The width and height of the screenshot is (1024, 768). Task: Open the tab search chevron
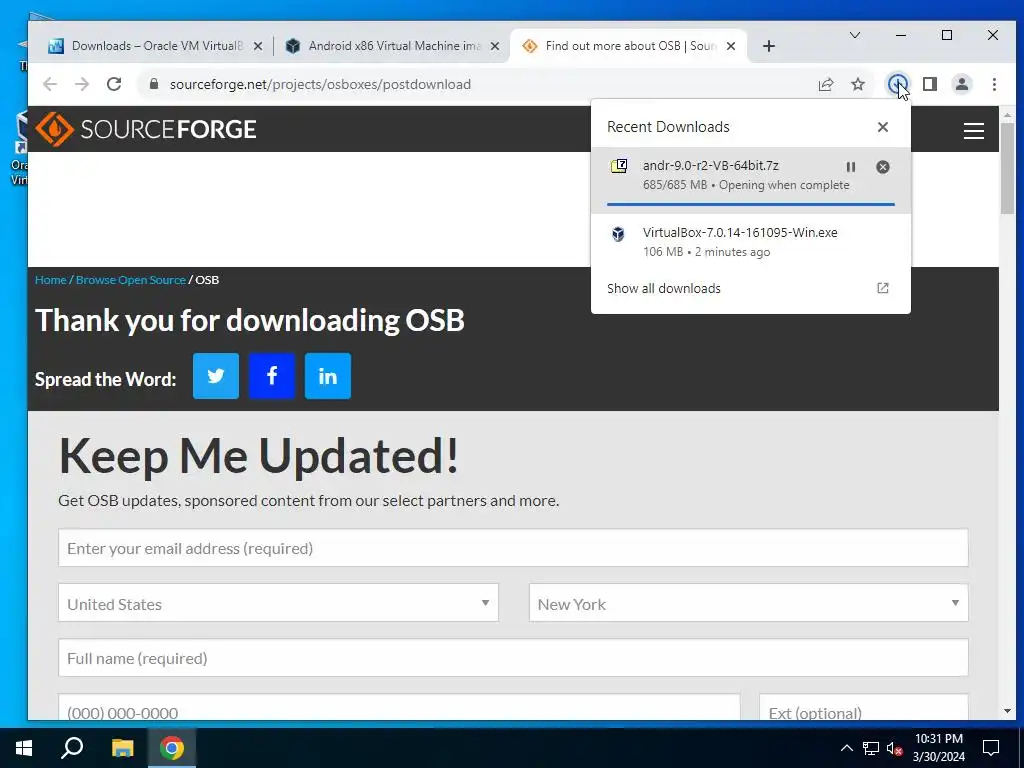854,35
